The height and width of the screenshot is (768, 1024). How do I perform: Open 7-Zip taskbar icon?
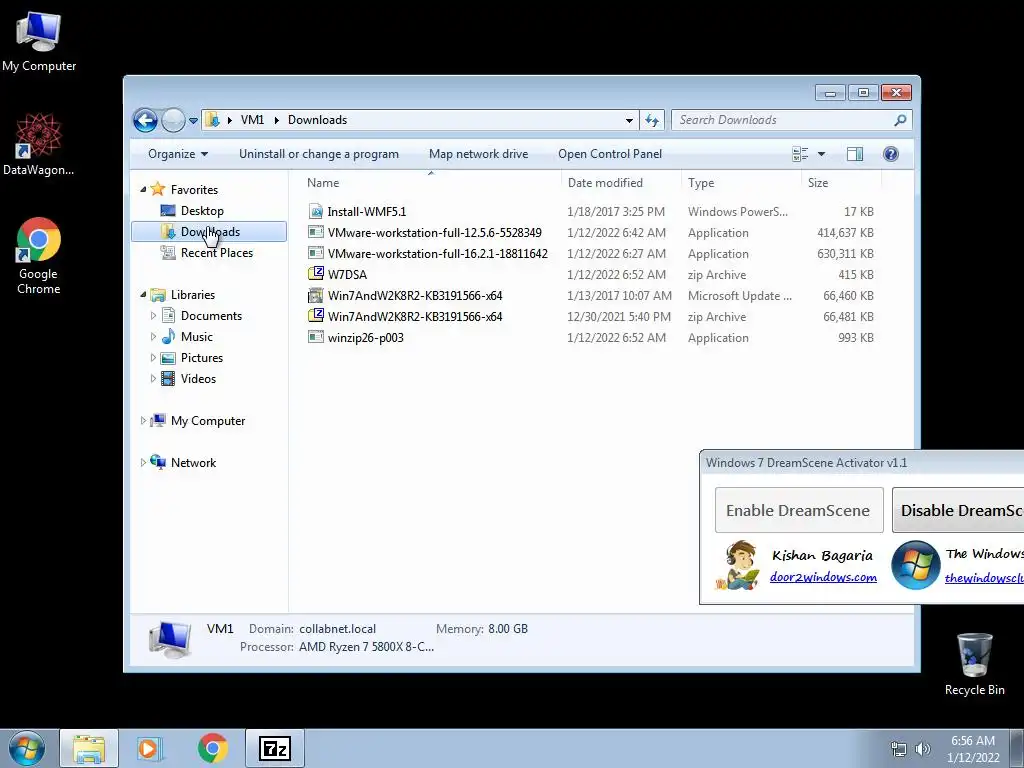tap(274, 748)
